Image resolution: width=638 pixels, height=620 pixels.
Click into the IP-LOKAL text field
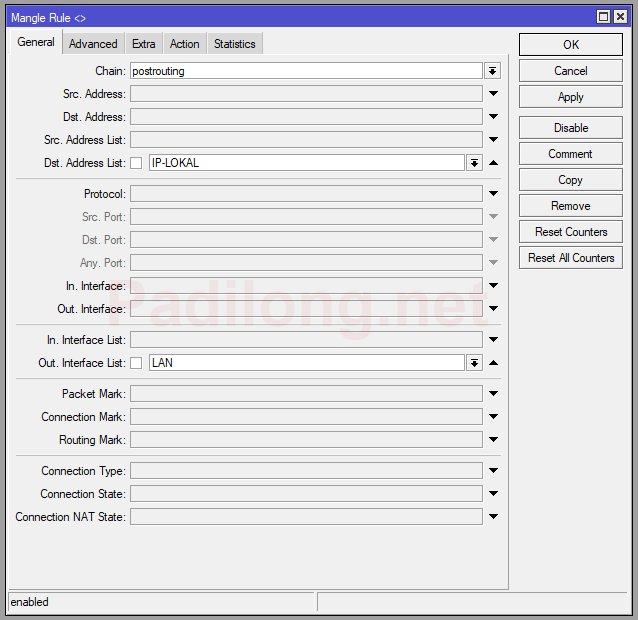[x=305, y=163]
